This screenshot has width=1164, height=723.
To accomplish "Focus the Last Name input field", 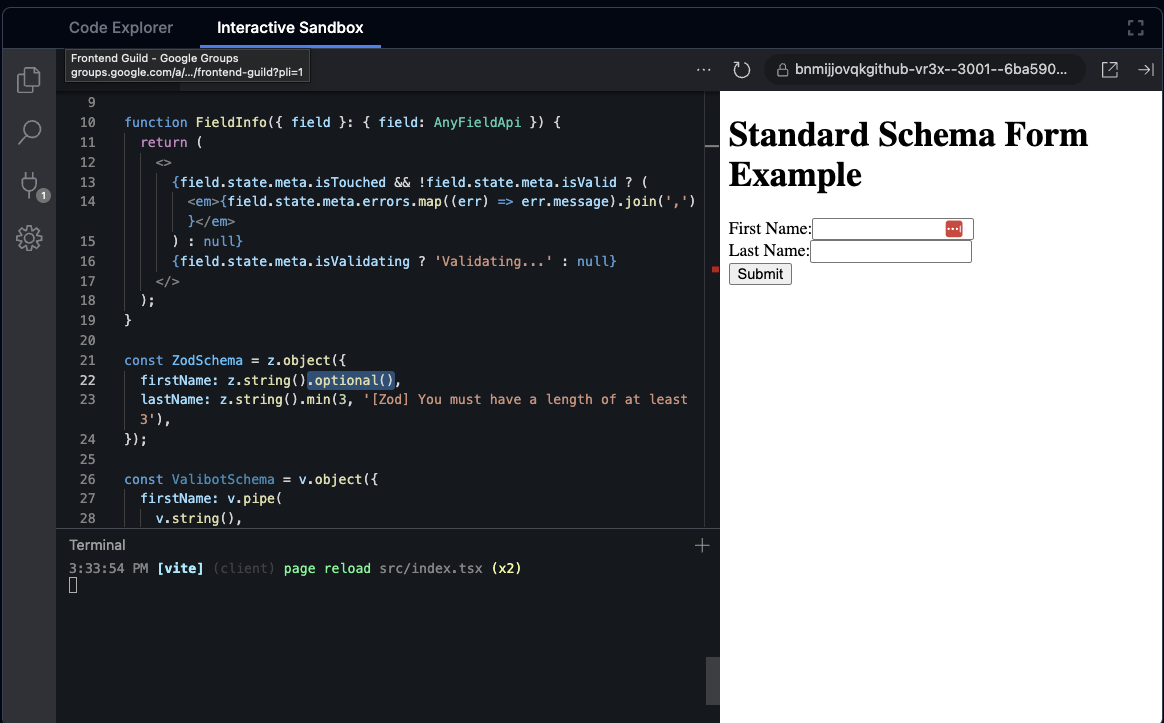I will point(891,252).
